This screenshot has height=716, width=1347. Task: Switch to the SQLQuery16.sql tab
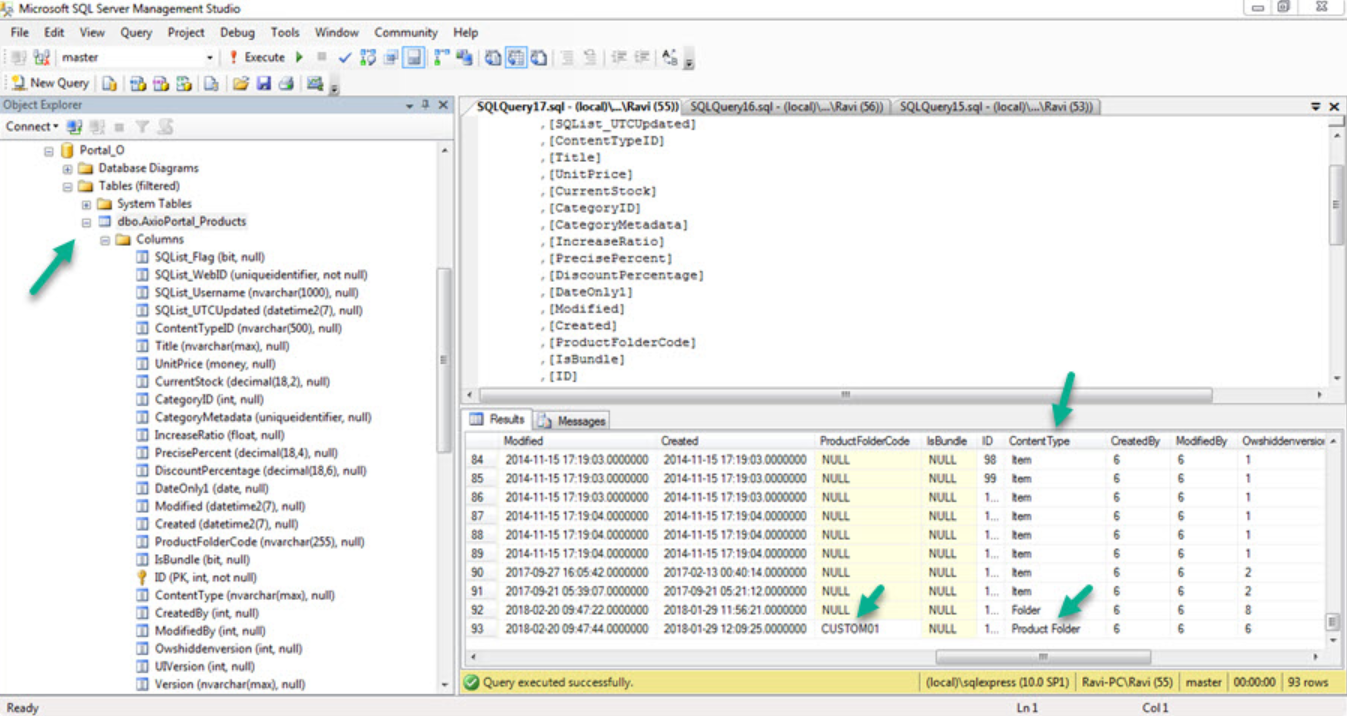click(x=787, y=107)
